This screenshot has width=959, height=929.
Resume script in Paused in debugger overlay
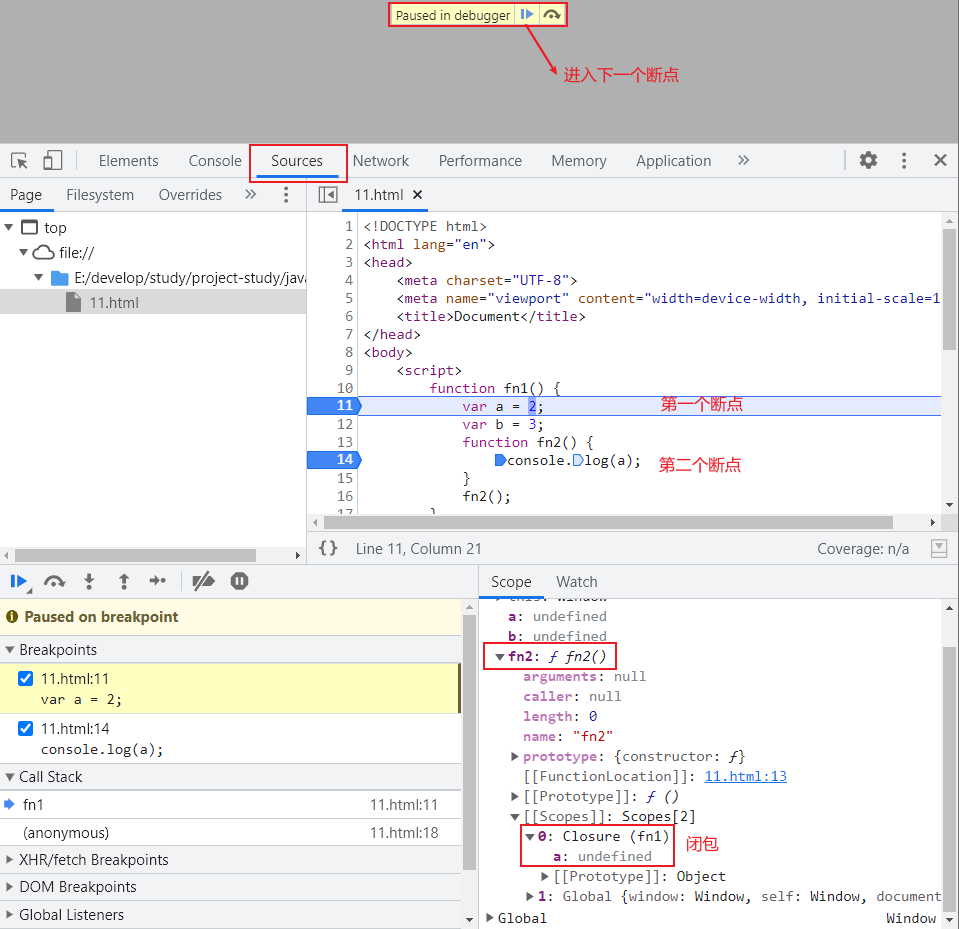pyautogui.click(x=527, y=15)
